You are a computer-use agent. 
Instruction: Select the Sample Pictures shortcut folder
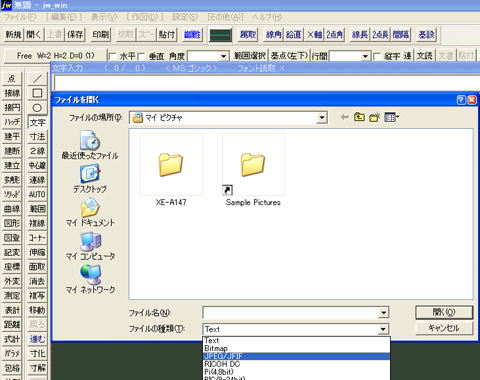point(253,170)
